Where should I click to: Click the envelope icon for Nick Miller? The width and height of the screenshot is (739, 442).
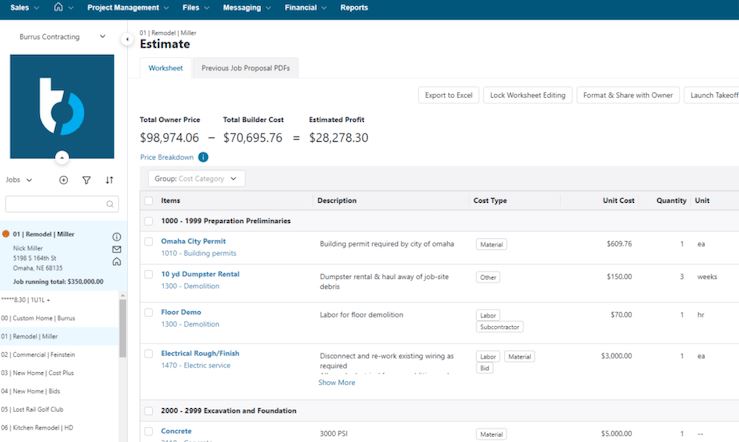[x=116, y=249]
